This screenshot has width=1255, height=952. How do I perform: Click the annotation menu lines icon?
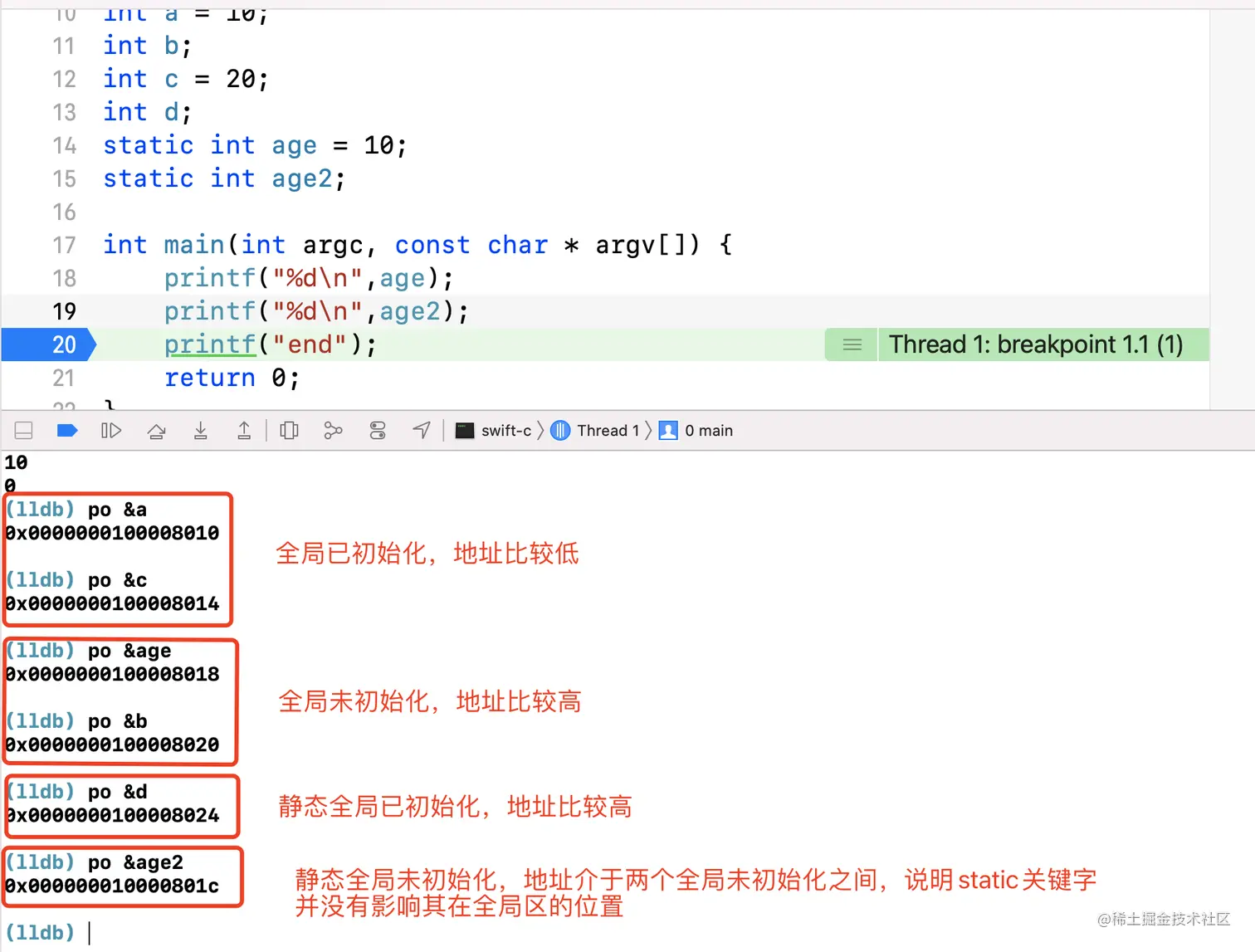[x=852, y=344]
